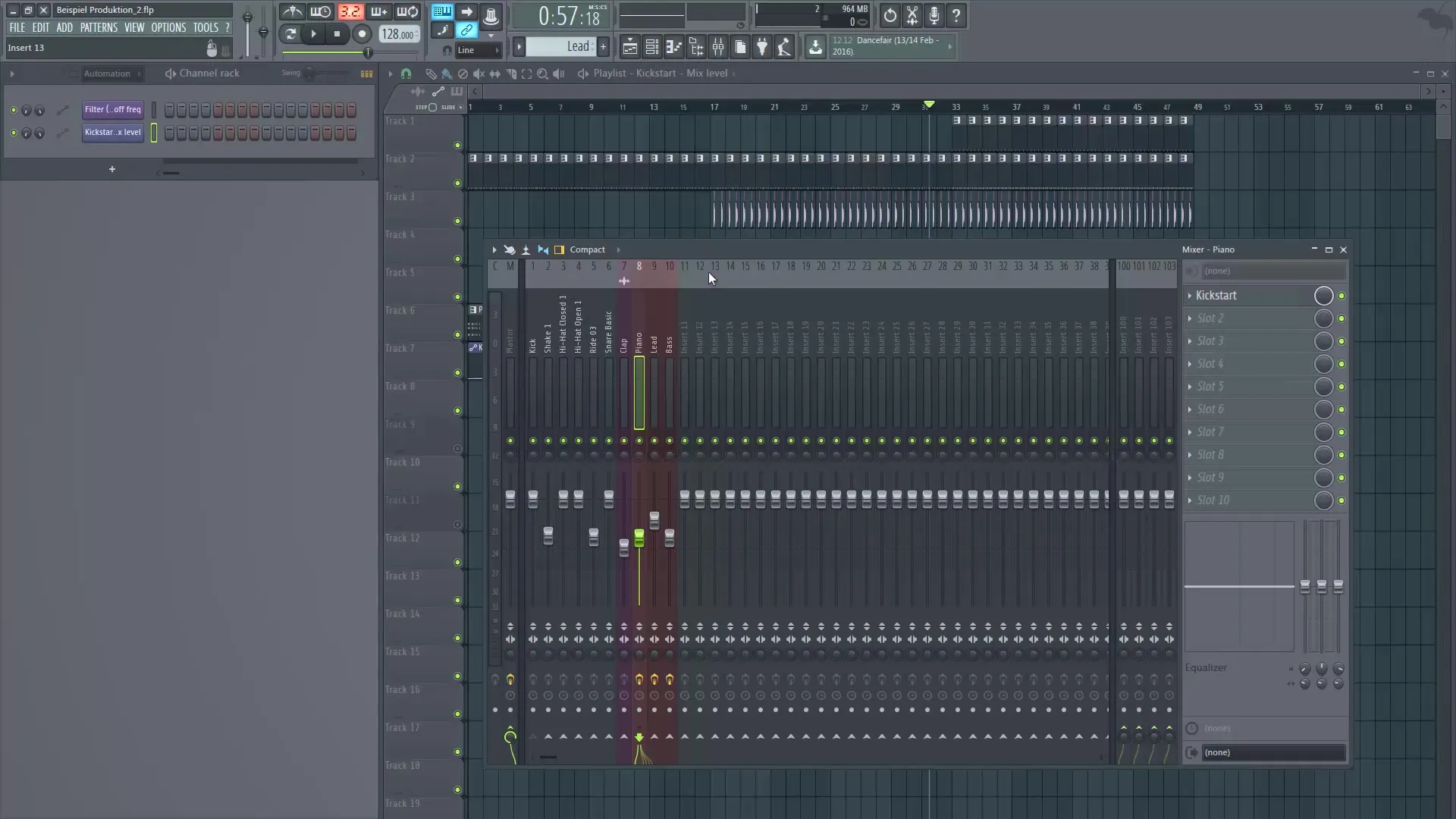Open mixer output routing (none) dropdown
Image resolution: width=1456 pixels, height=819 pixels.
point(1273,752)
